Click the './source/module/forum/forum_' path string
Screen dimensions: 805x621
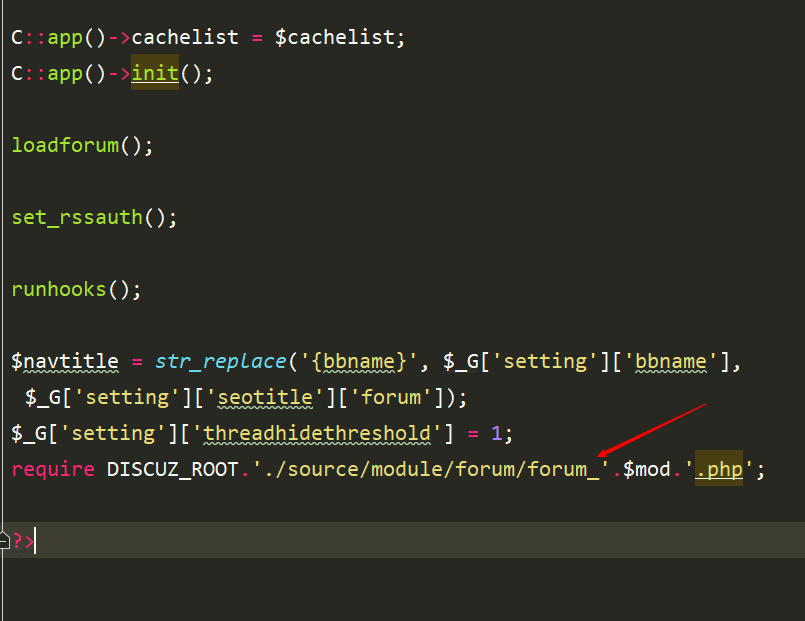point(430,469)
